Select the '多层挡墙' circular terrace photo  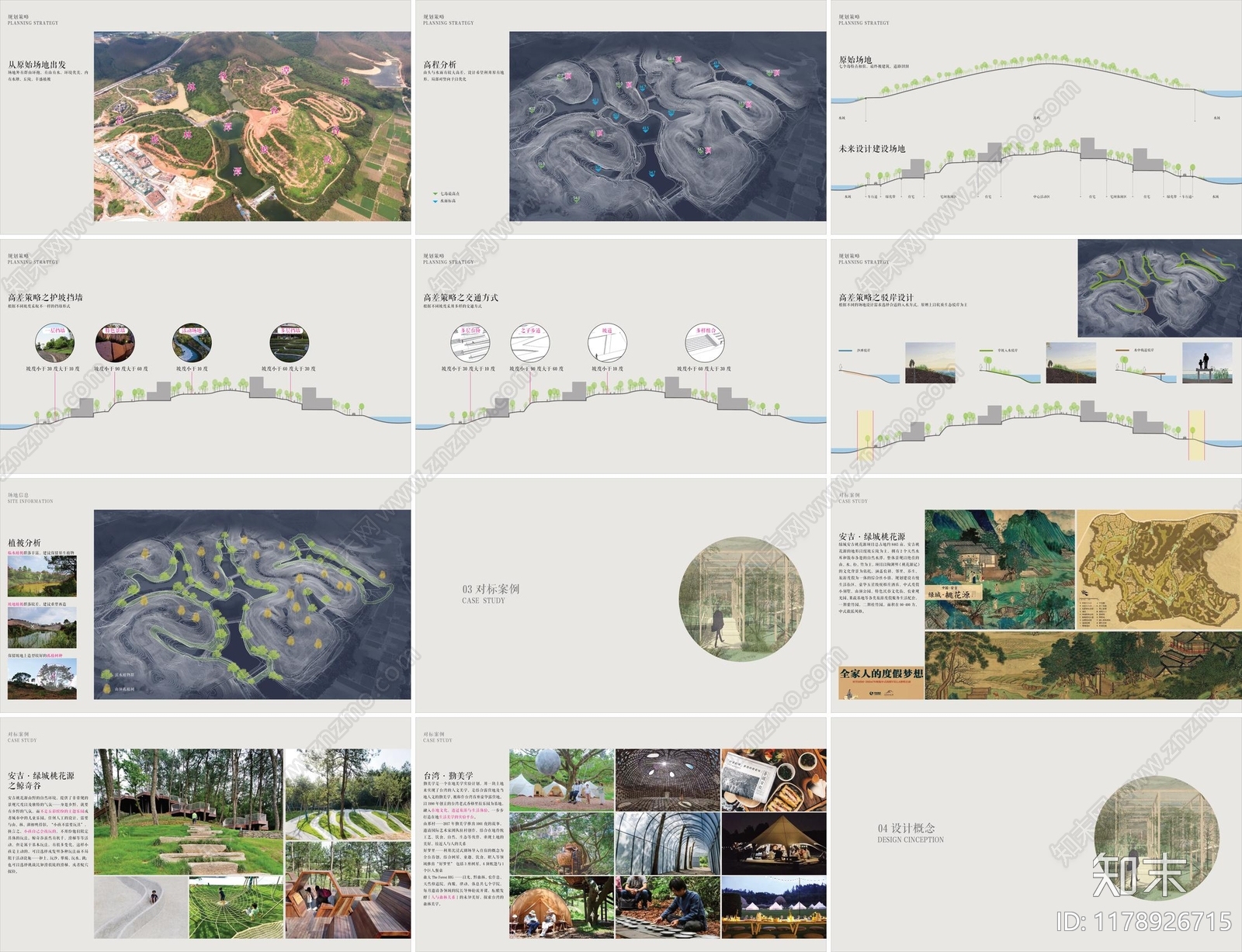pyautogui.click(x=290, y=344)
